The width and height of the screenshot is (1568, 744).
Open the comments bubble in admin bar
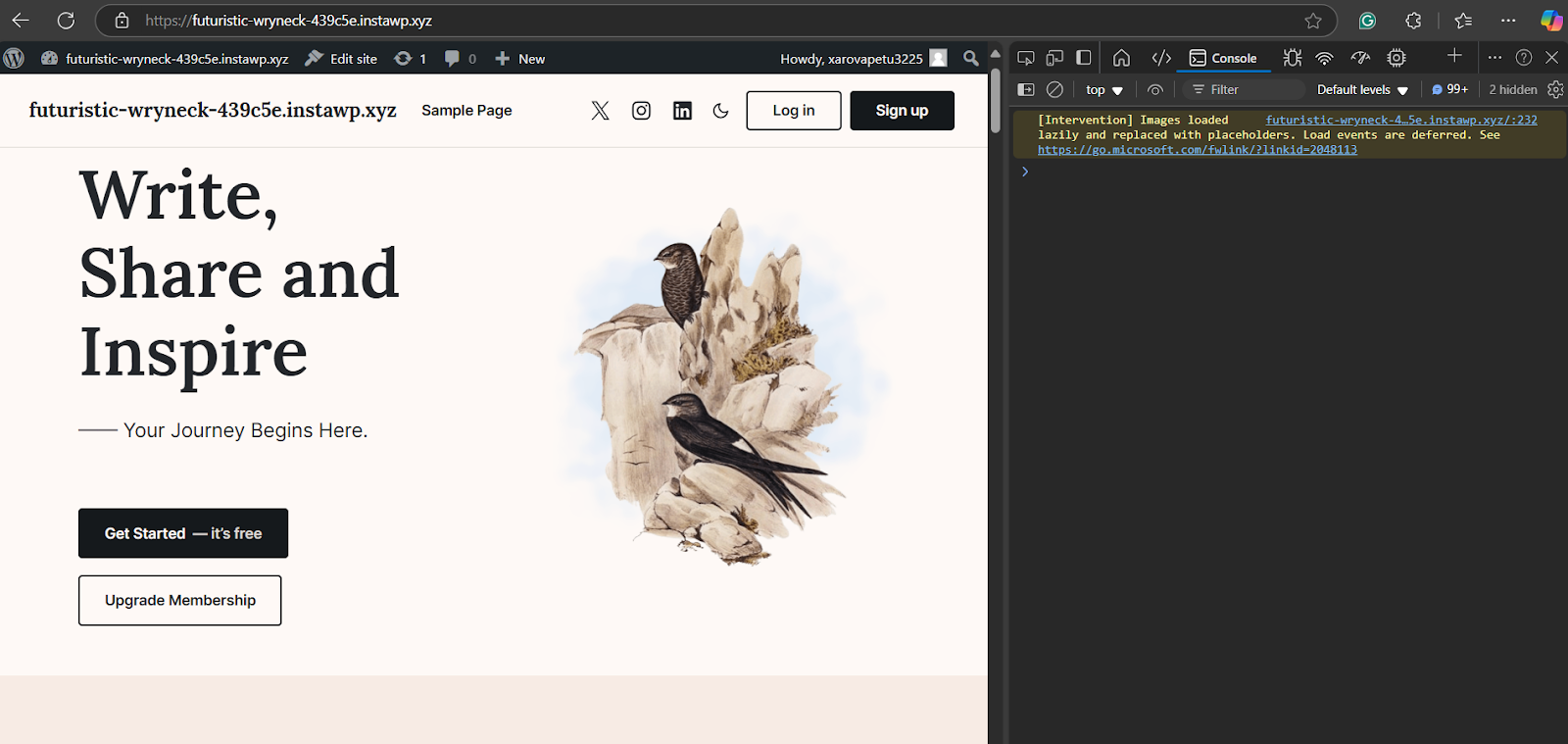click(461, 59)
